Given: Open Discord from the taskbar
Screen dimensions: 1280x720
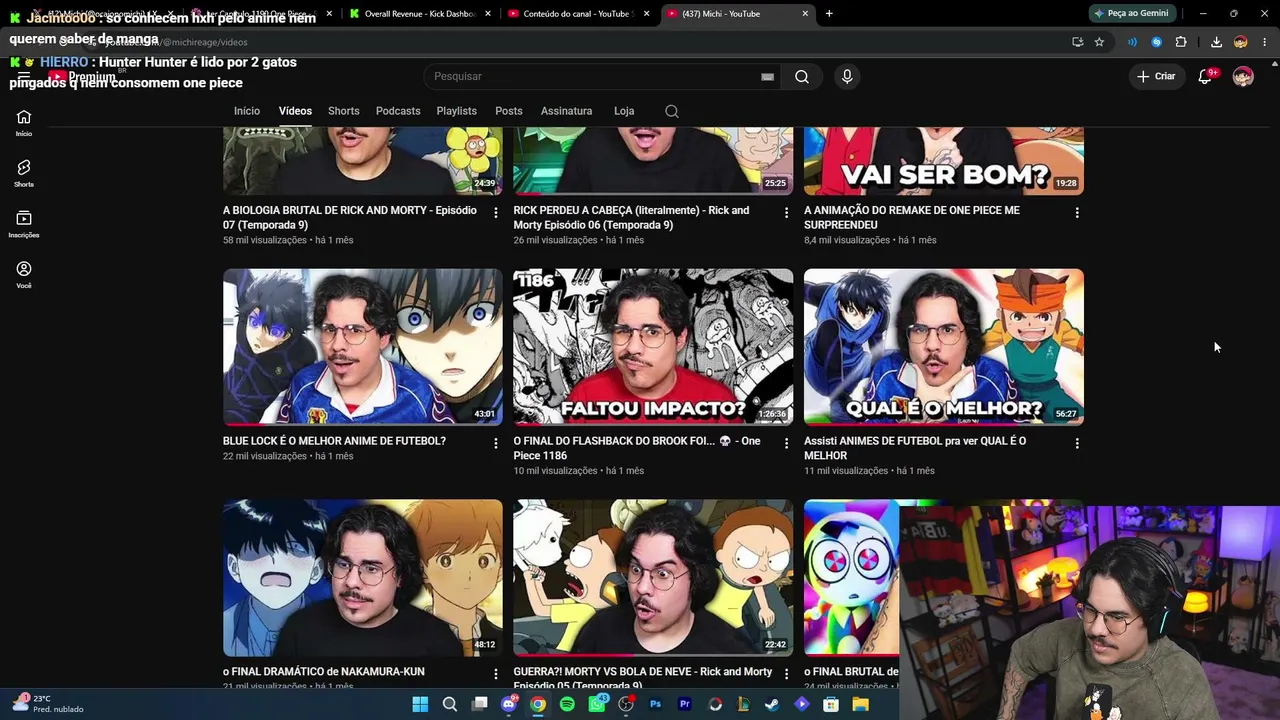Looking at the screenshot, I should pos(509,704).
